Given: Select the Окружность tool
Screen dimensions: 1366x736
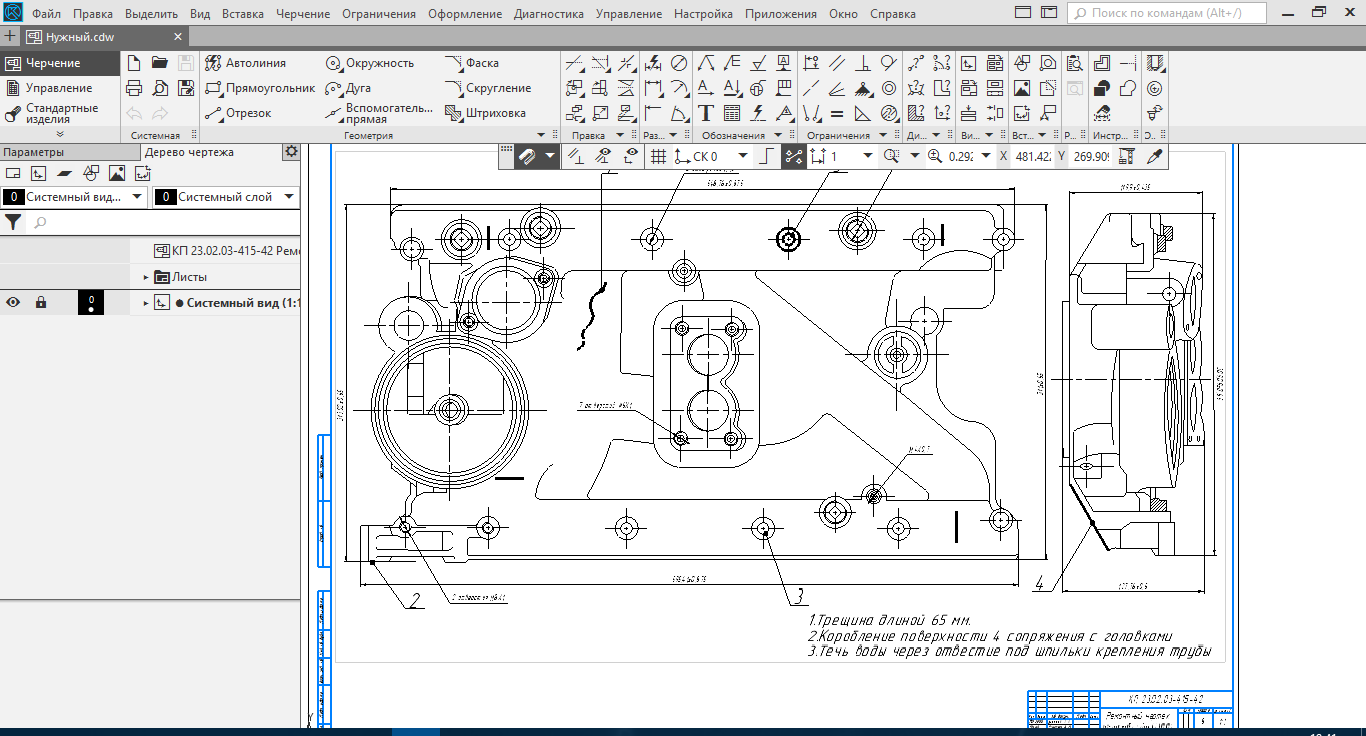Looking at the screenshot, I should (x=369, y=62).
